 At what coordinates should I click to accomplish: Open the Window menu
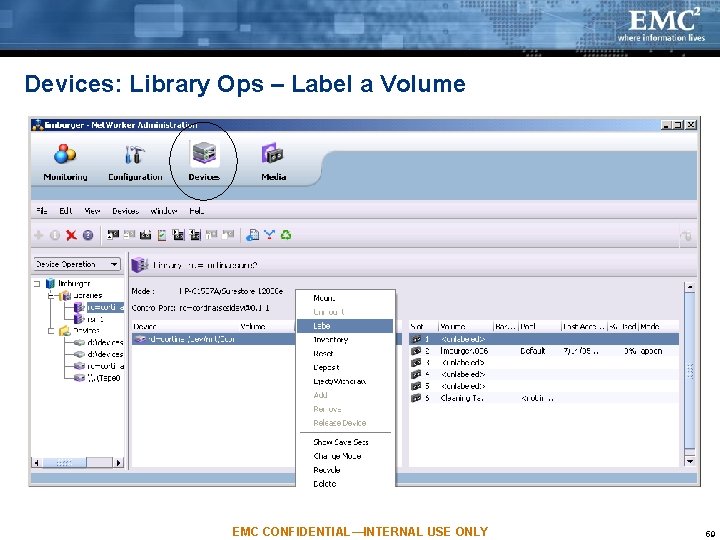[163, 211]
